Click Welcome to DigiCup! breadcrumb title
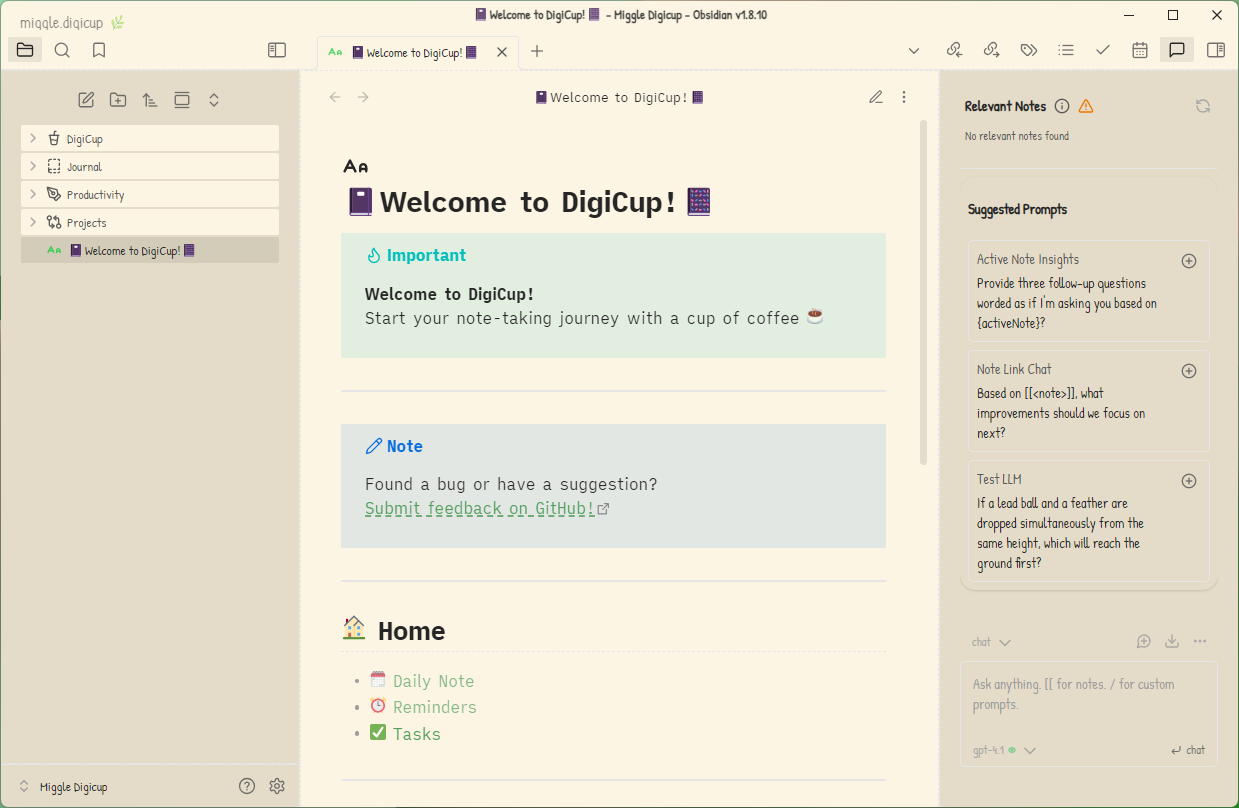Viewport: 1239px width, 808px height. tap(619, 97)
